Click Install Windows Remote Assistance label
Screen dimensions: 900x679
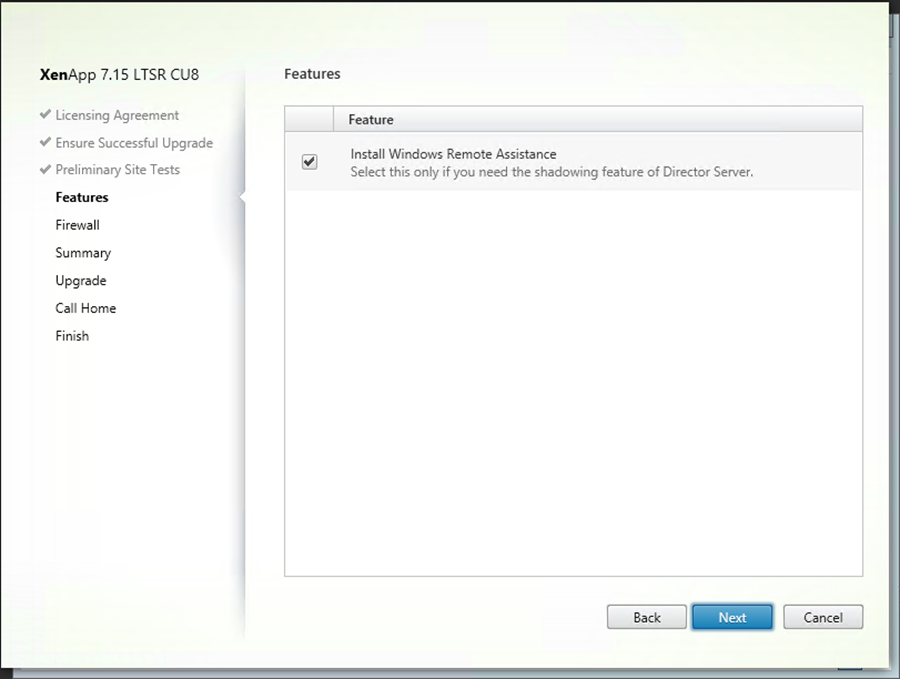click(x=453, y=154)
